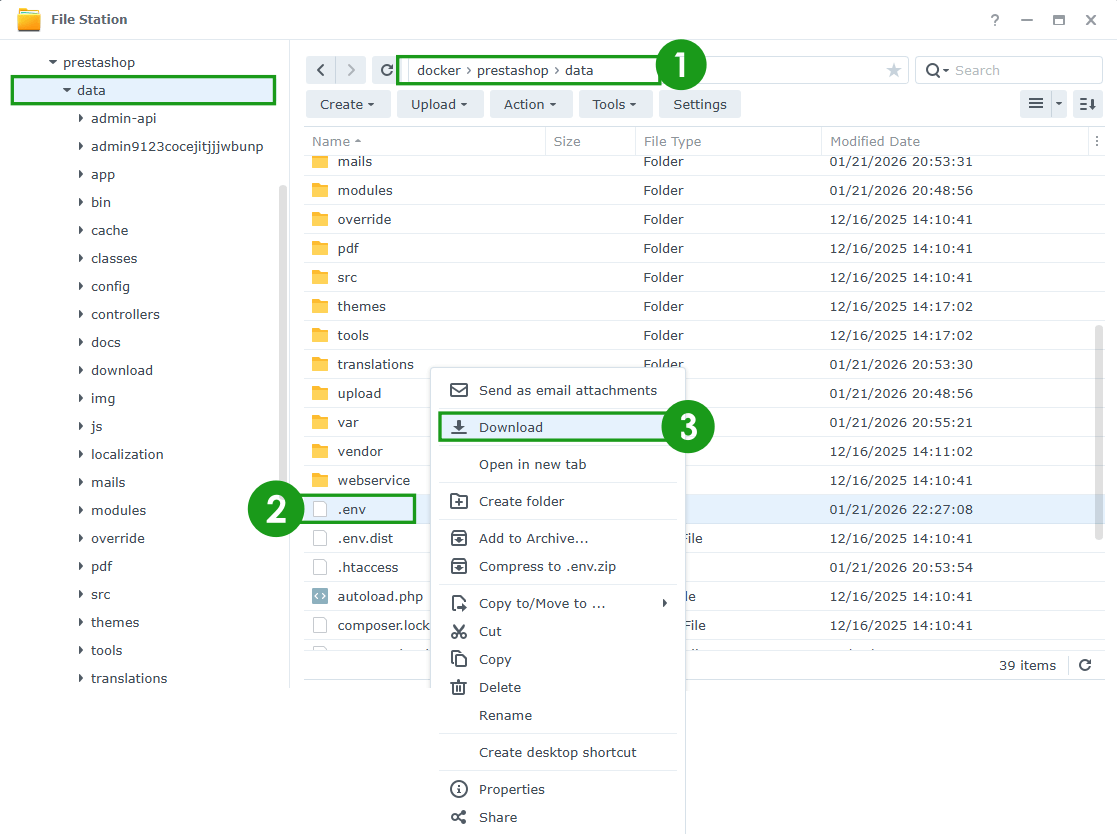Click the refresh icon near 39 items
Screen dimensions: 1117x834
[1087, 665]
